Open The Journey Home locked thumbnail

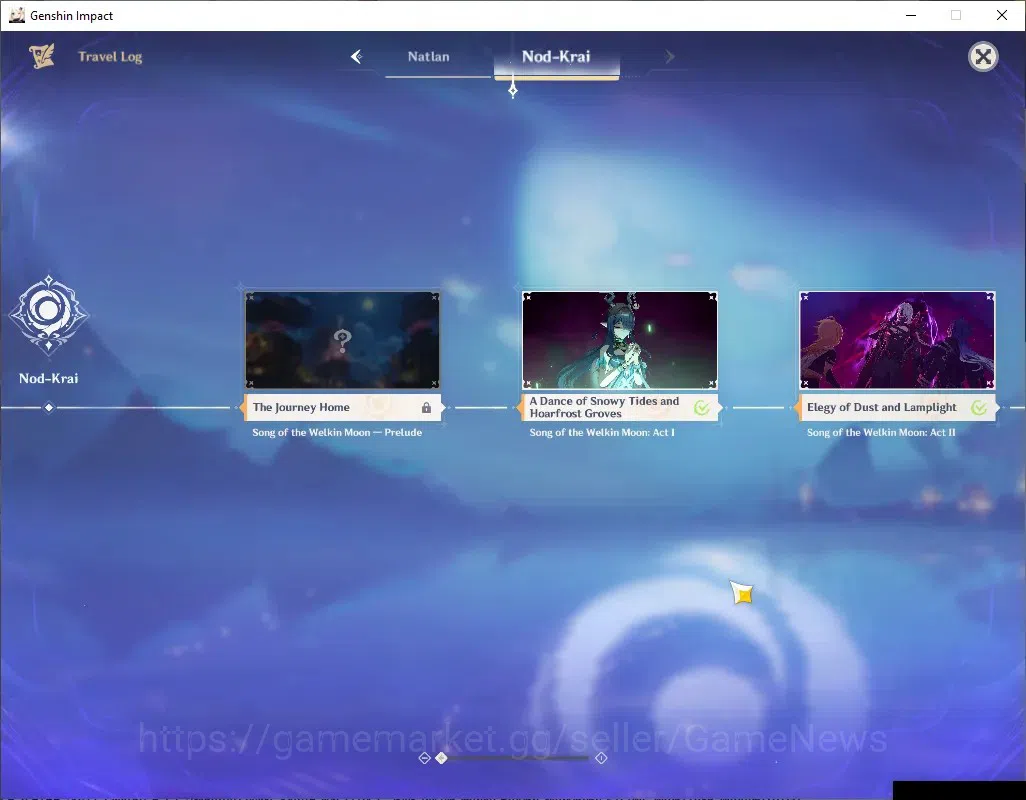342,340
